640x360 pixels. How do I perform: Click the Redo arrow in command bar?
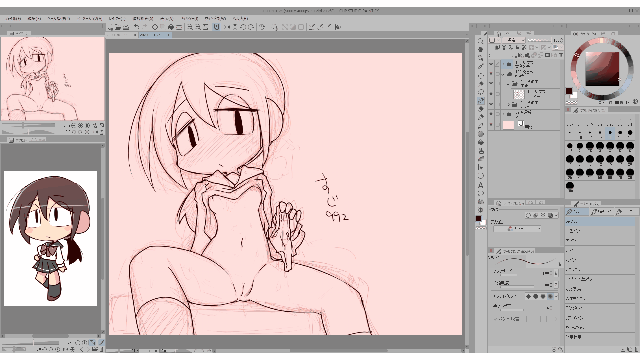(145, 27)
